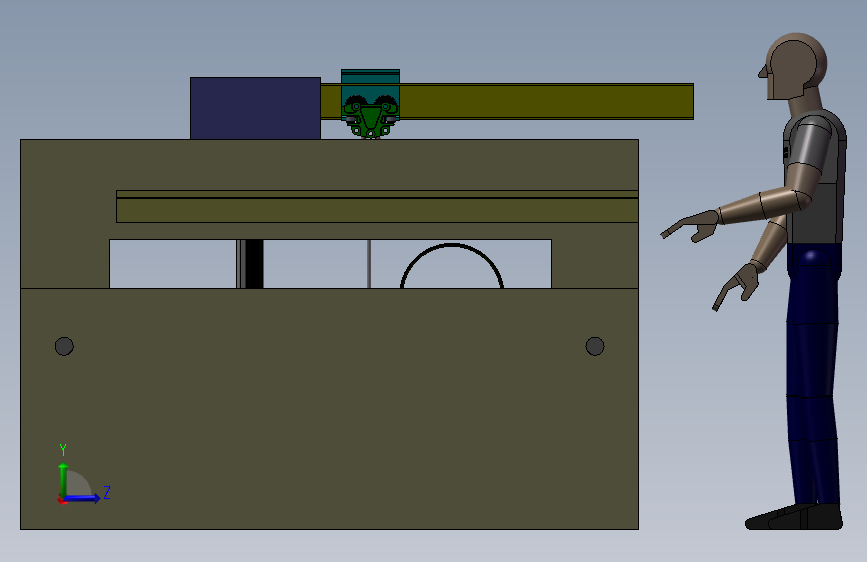This screenshot has width=867, height=562.
Task: Click the green Y axis arrow of triad
Action: (x=63, y=480)
